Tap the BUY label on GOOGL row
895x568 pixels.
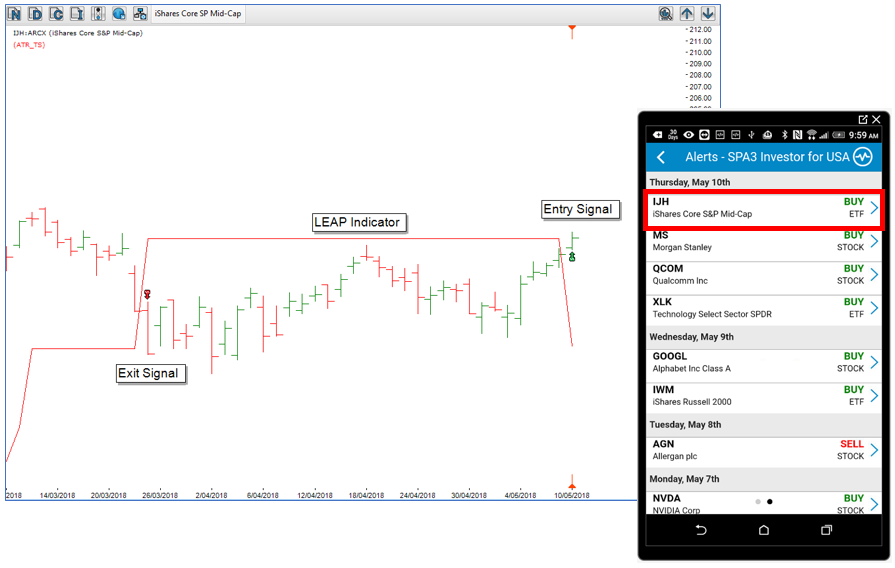[x=854, y=356]
